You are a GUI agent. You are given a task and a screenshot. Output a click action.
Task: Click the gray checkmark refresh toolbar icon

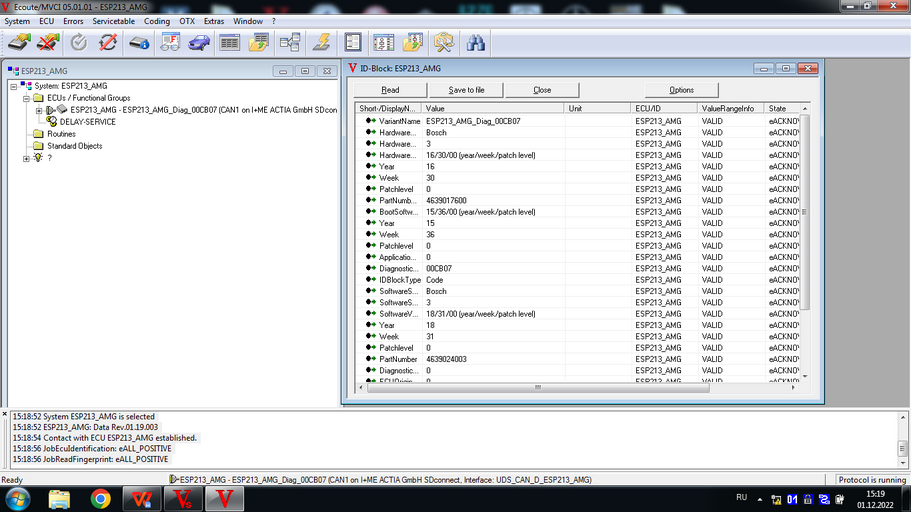pyautogui.click(x=79, y=42)
